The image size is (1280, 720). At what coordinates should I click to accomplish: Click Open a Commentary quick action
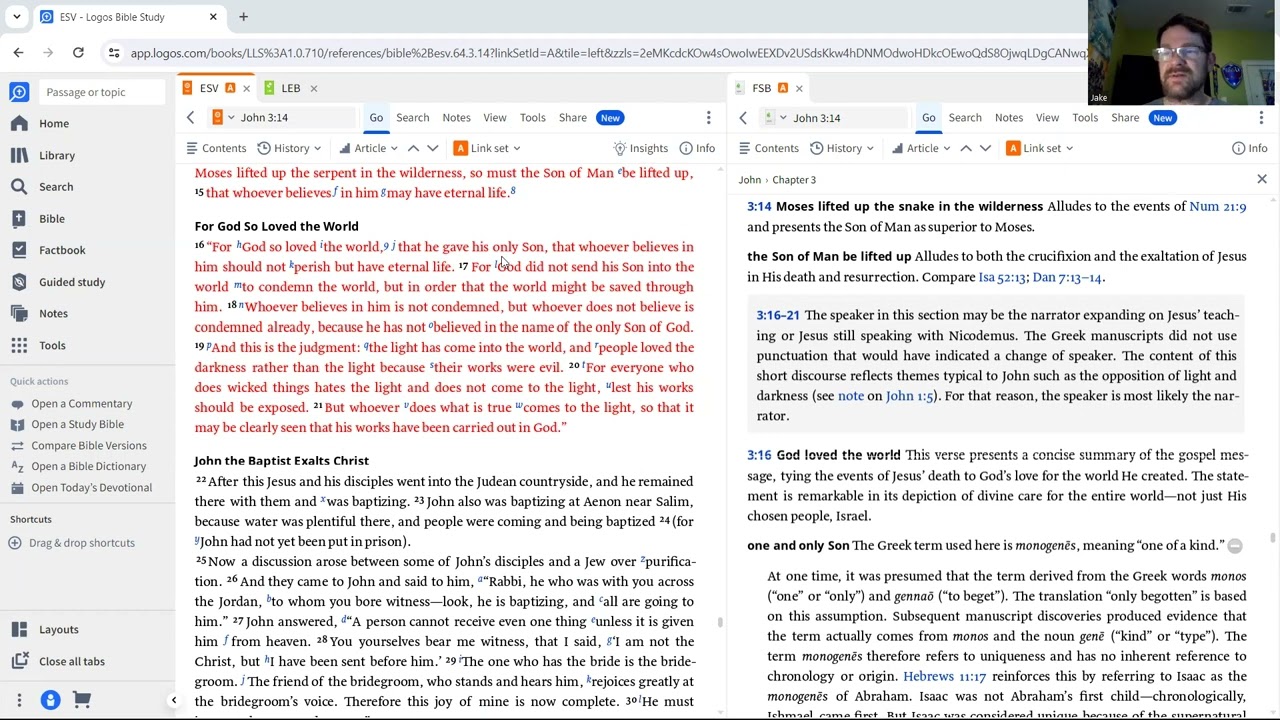[x=82, y=404]
